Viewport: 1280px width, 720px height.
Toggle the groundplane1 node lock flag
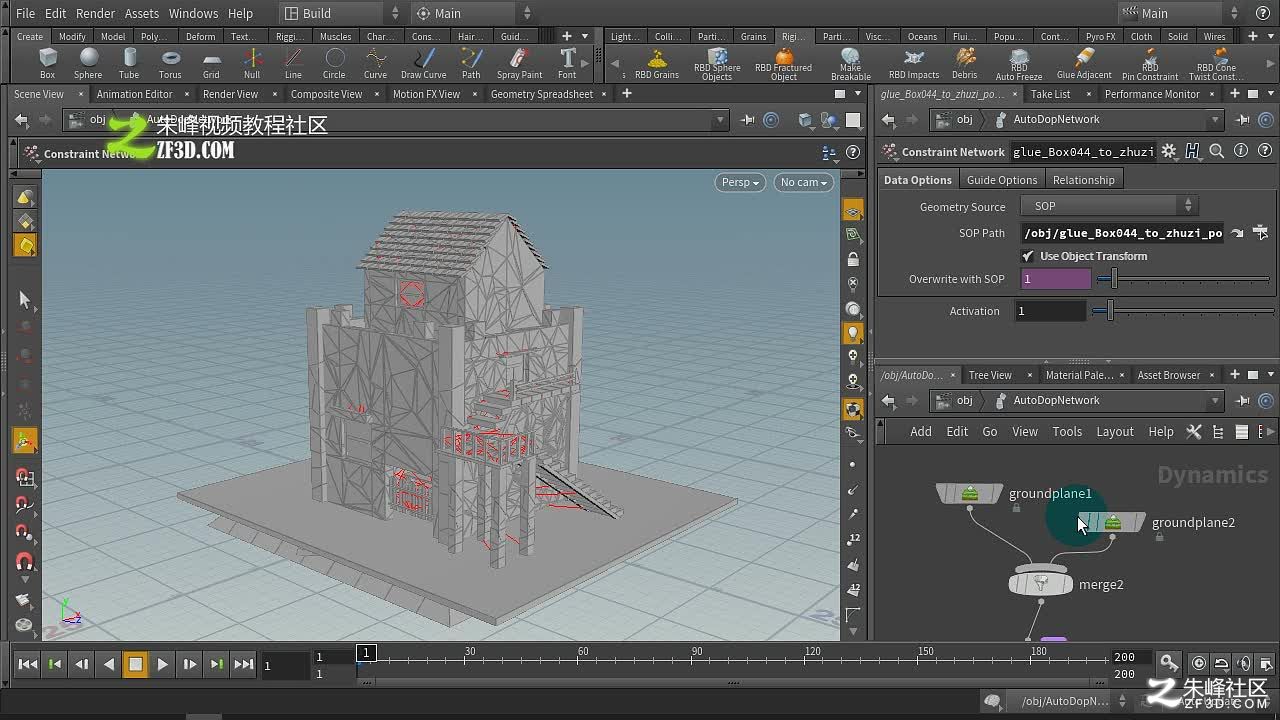coord(1016,508)
